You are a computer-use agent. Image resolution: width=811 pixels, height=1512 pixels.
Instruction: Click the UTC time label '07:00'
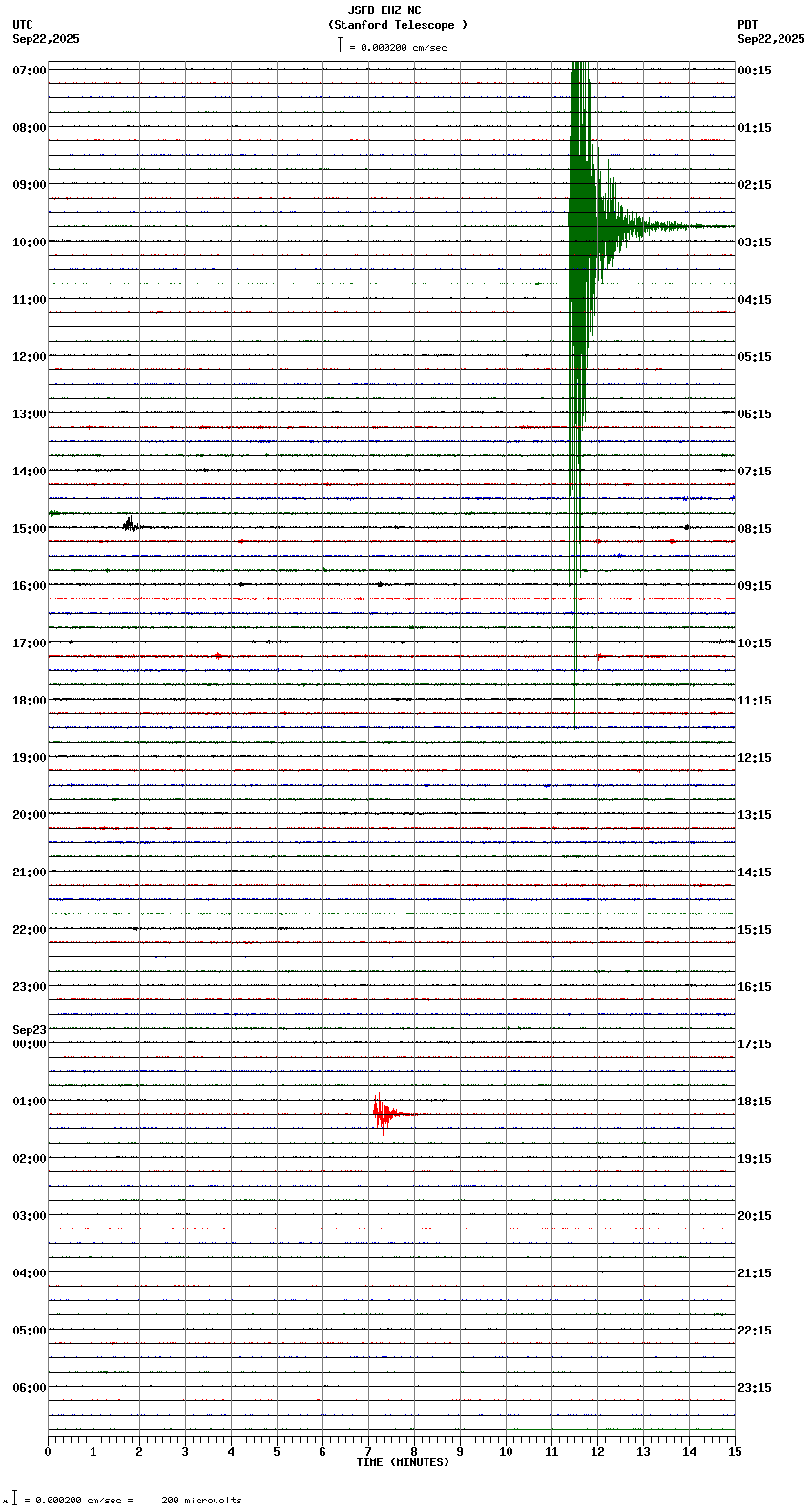tap(30, 71)
